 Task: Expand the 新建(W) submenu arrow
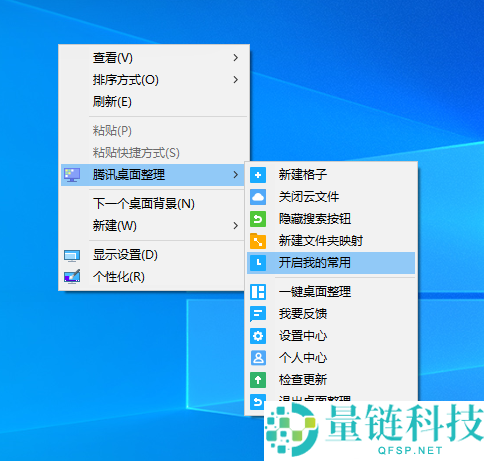[x=236, y=226]
